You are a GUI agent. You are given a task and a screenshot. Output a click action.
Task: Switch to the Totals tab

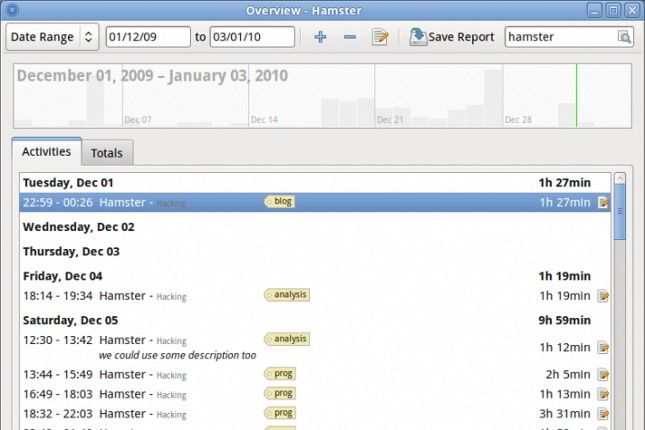pyautogui.click(x=107, y=153)
